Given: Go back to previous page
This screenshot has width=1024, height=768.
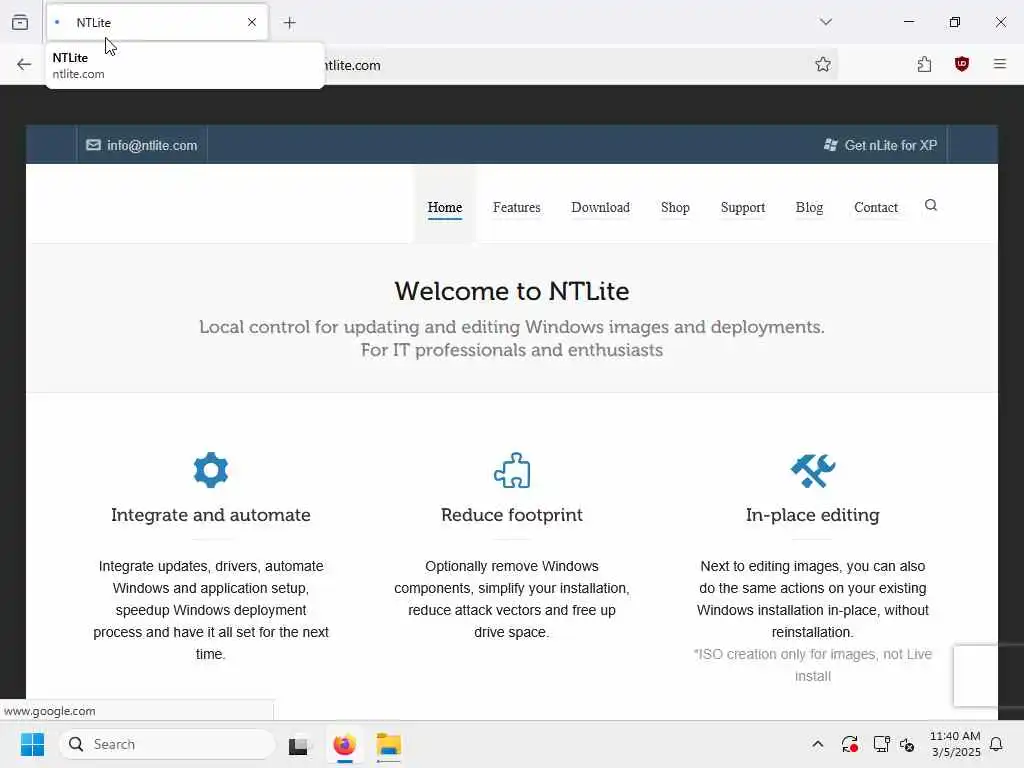Looking at the screenshot, I should point(24,64).
